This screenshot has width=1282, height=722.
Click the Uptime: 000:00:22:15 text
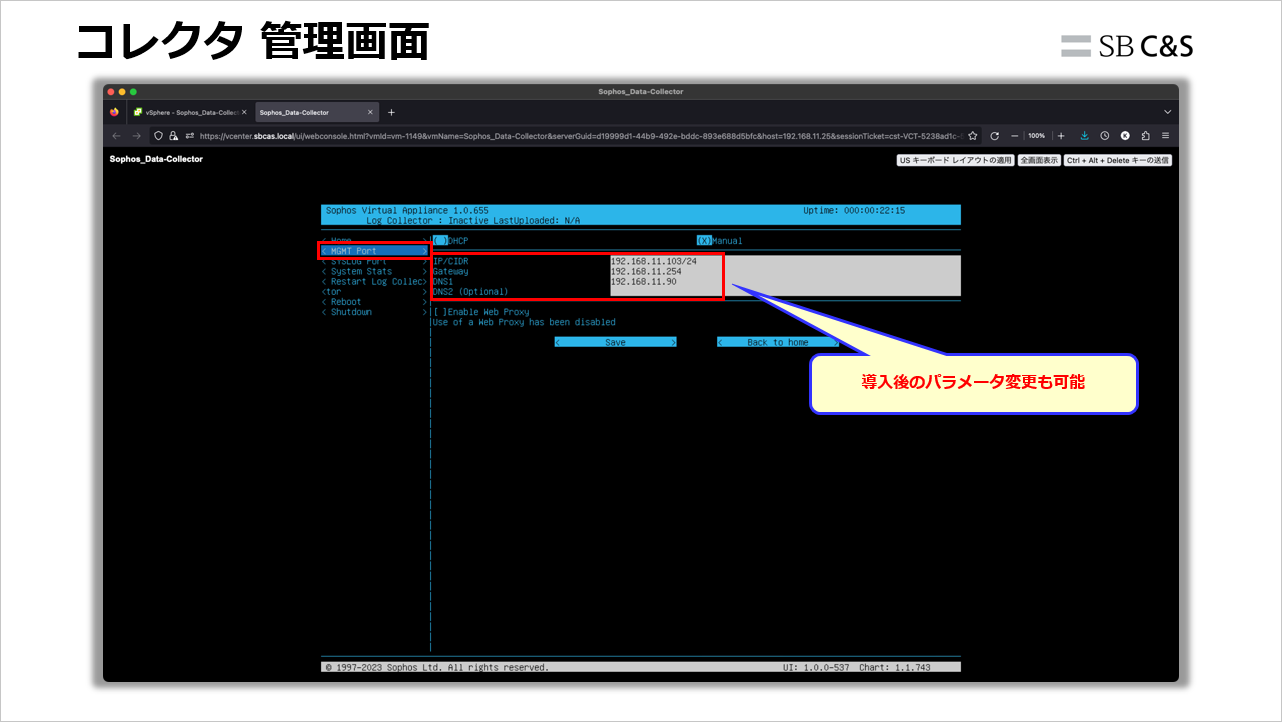click(x=854, y=211)
